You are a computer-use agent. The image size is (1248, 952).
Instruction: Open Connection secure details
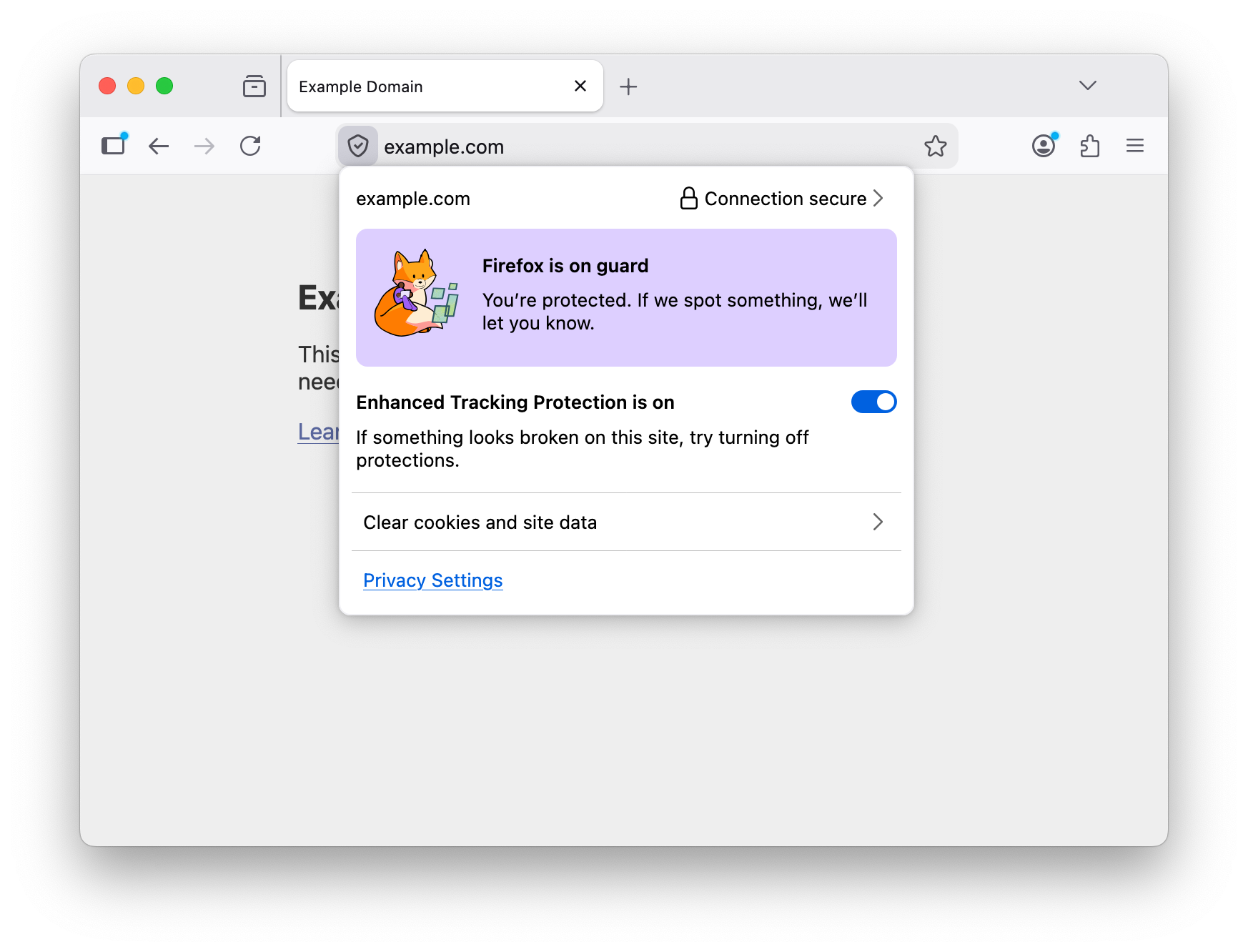click(782, 199)
